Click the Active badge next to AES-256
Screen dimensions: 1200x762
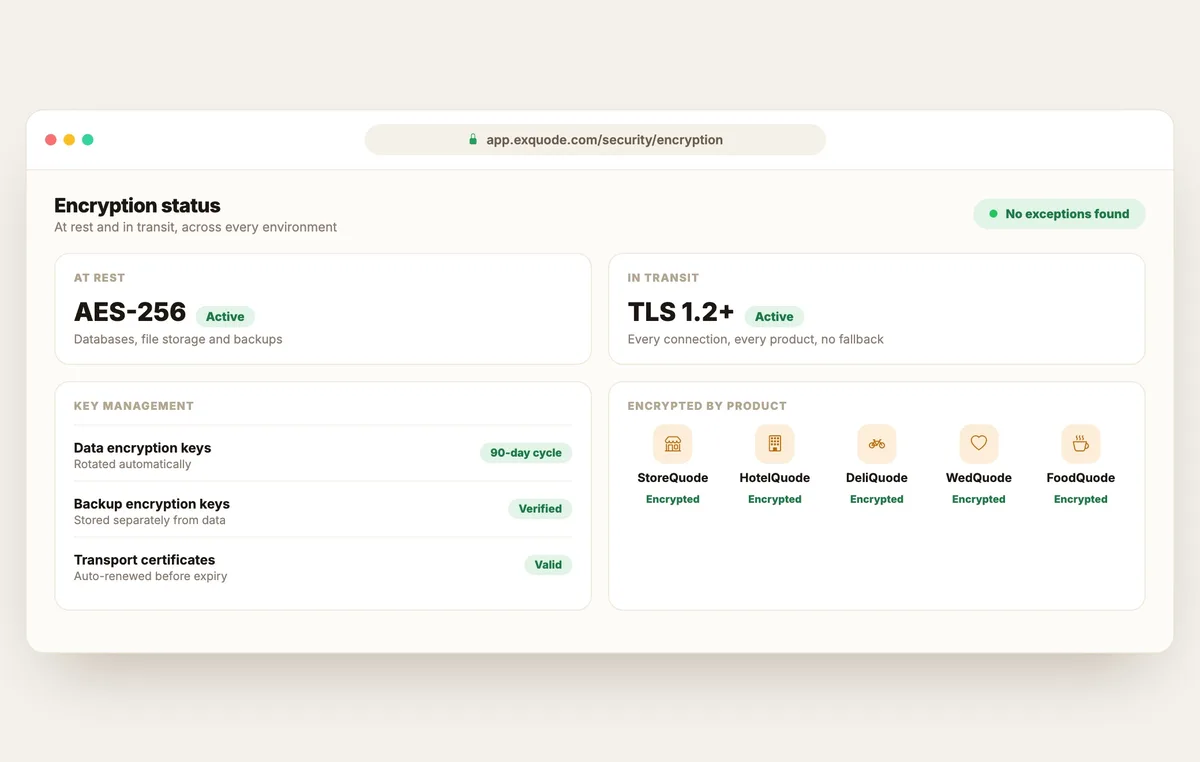tap(225, 317)
